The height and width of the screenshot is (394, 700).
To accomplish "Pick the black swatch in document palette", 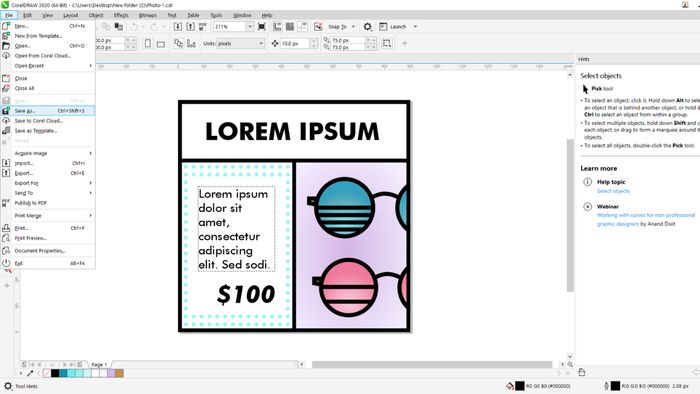I will 55,373.
